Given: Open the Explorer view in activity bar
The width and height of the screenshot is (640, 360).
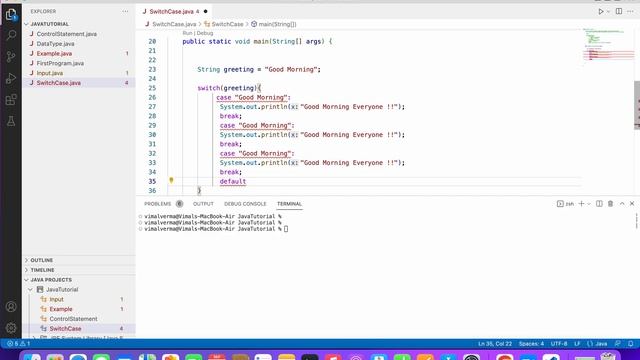Looking at the screenshot, I should click(11, 14).
